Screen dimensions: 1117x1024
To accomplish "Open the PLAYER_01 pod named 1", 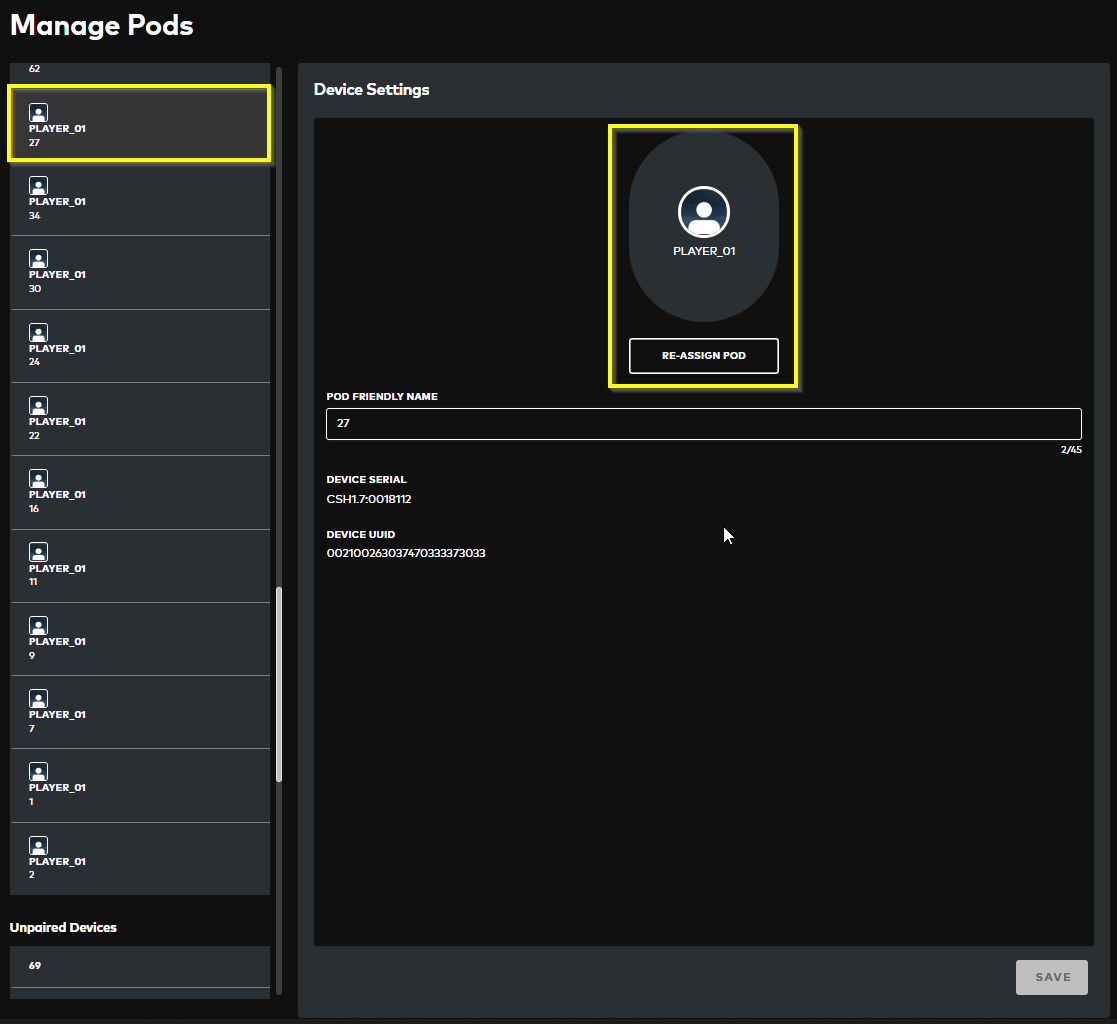I will [140, 786].
